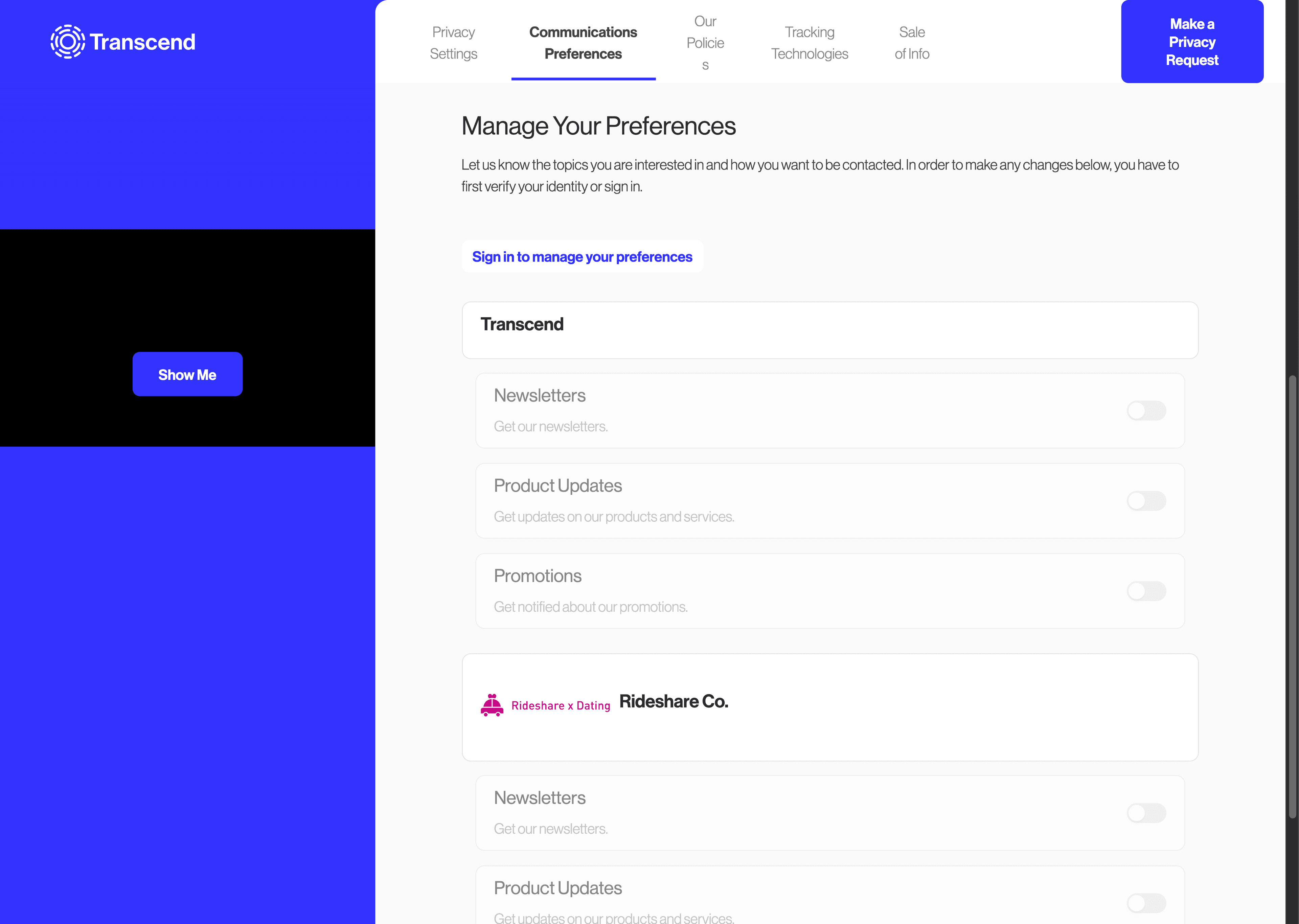The width and height of the screenshot is (1299, 924).
Task: Click the vertical page scrollbar
Action: 1292,598
